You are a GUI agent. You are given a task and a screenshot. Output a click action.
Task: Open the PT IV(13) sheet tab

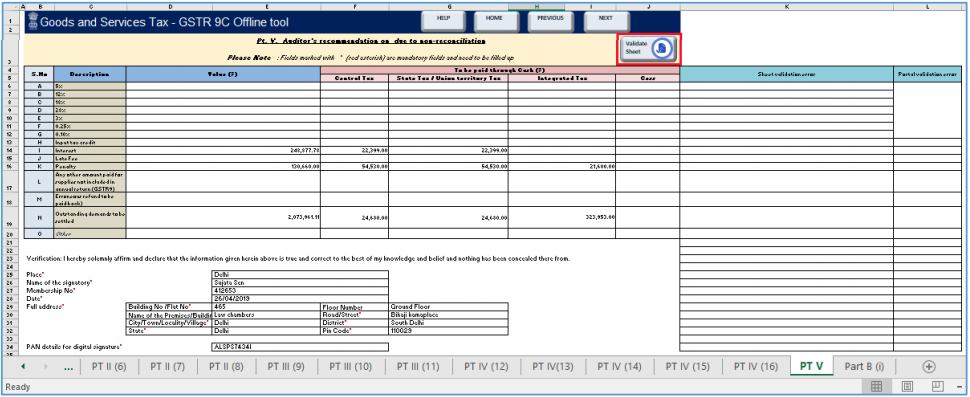click(x=552, y=366)
